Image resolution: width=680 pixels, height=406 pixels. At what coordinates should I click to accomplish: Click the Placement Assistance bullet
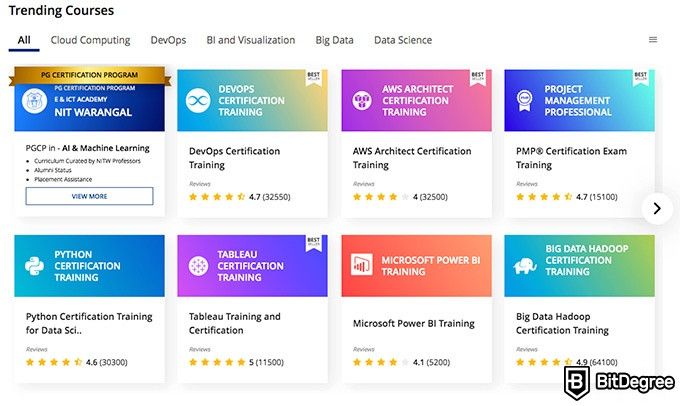click(63, 179)
